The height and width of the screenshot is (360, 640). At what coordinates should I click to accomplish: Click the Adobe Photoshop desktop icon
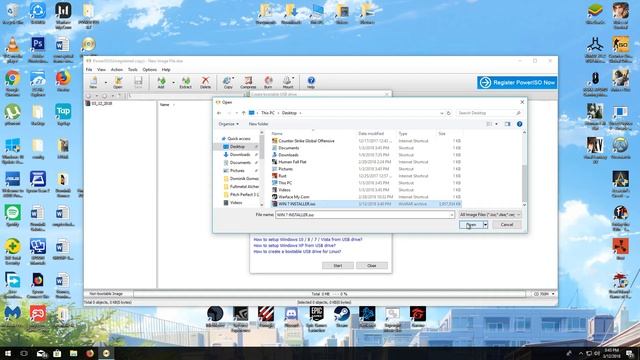pyautogui.click(x=38, y=49)
